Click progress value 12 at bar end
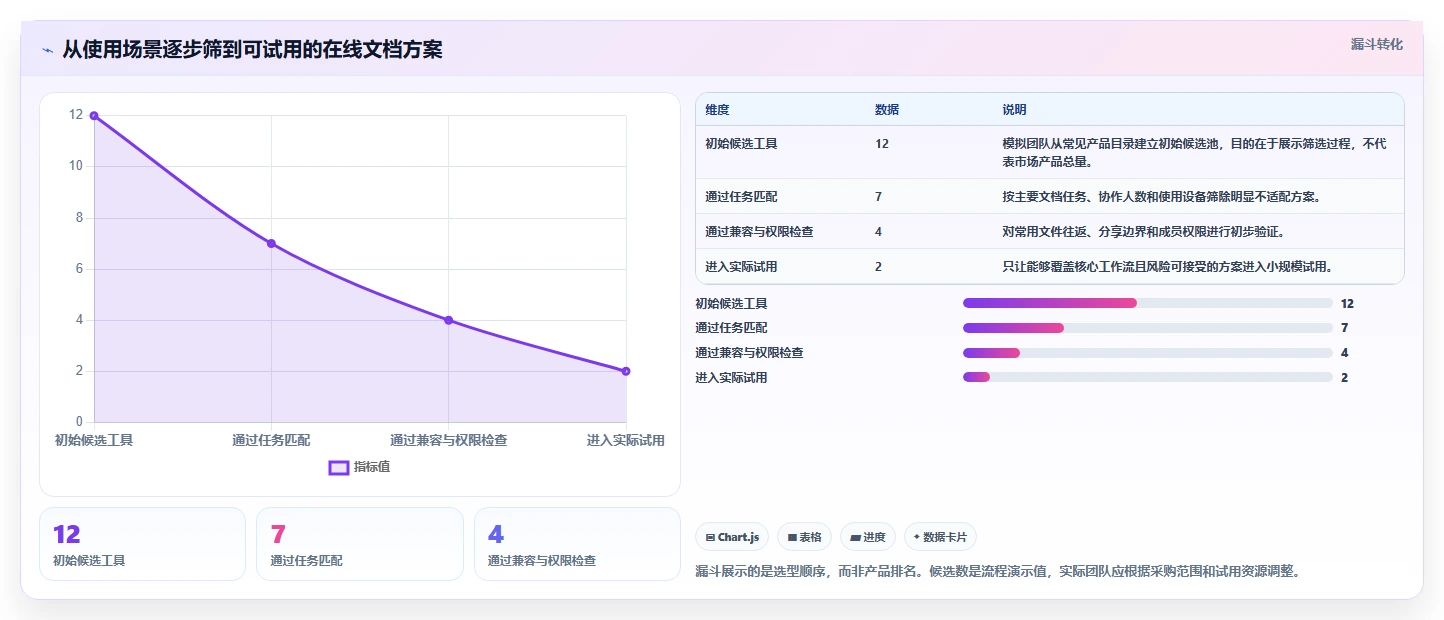The height and width of the screenshot is (620, 1444). 1347,303
